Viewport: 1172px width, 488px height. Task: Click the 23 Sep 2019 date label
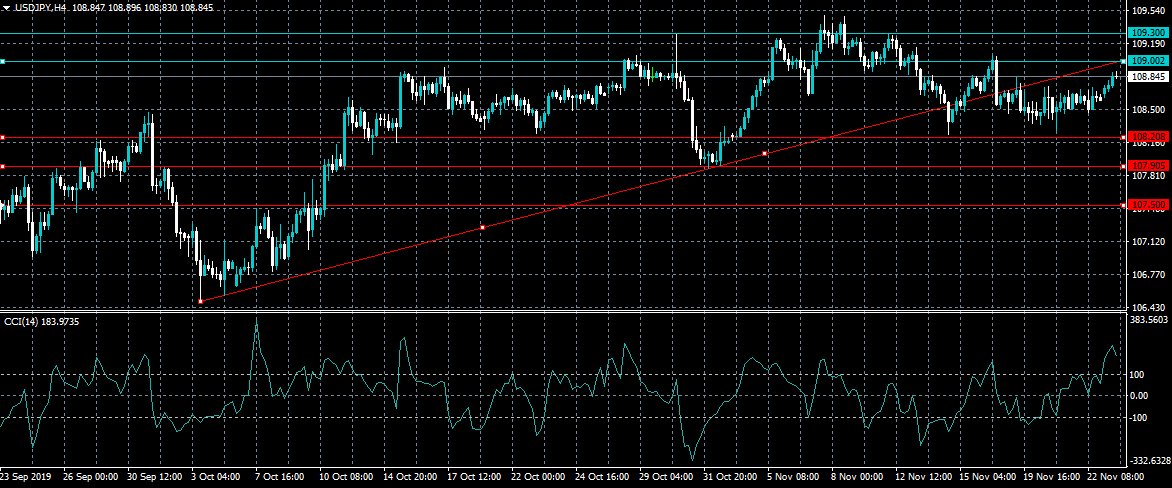[x=25, y=476]
